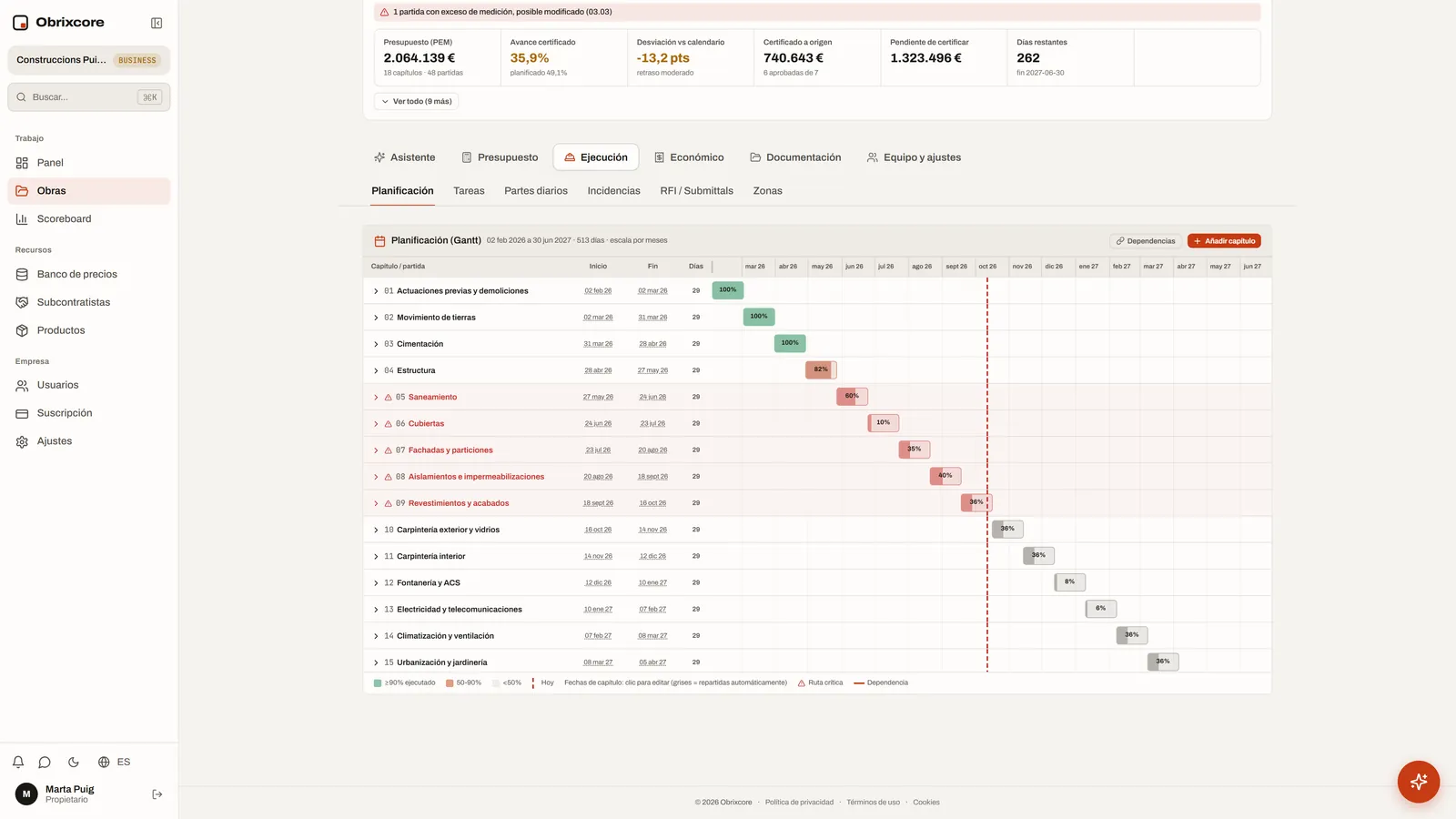
Task: Click the Cubiertas 10% Gantt bar
Action: coord(884,422)
